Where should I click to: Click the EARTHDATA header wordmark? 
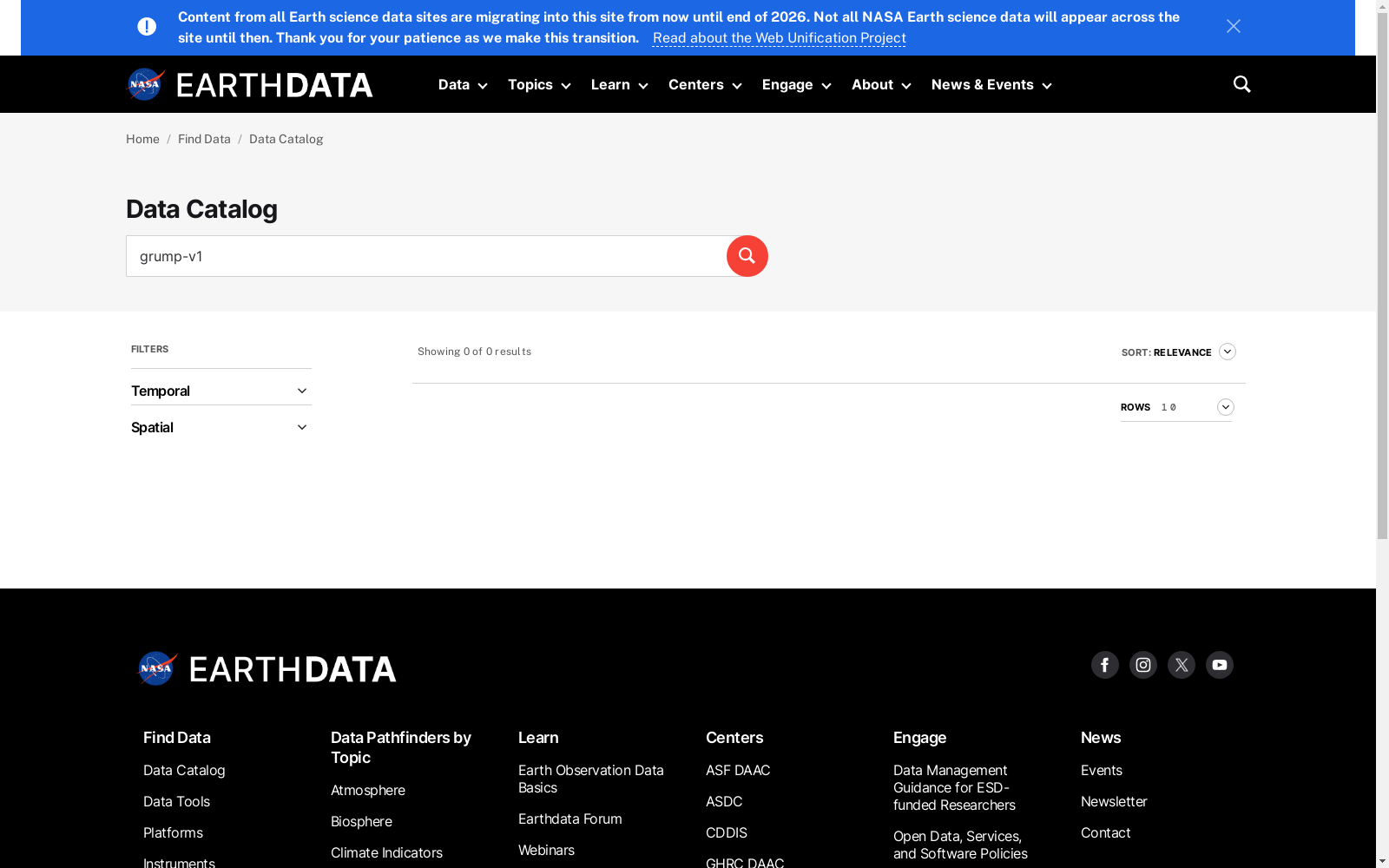pos(274,85)
